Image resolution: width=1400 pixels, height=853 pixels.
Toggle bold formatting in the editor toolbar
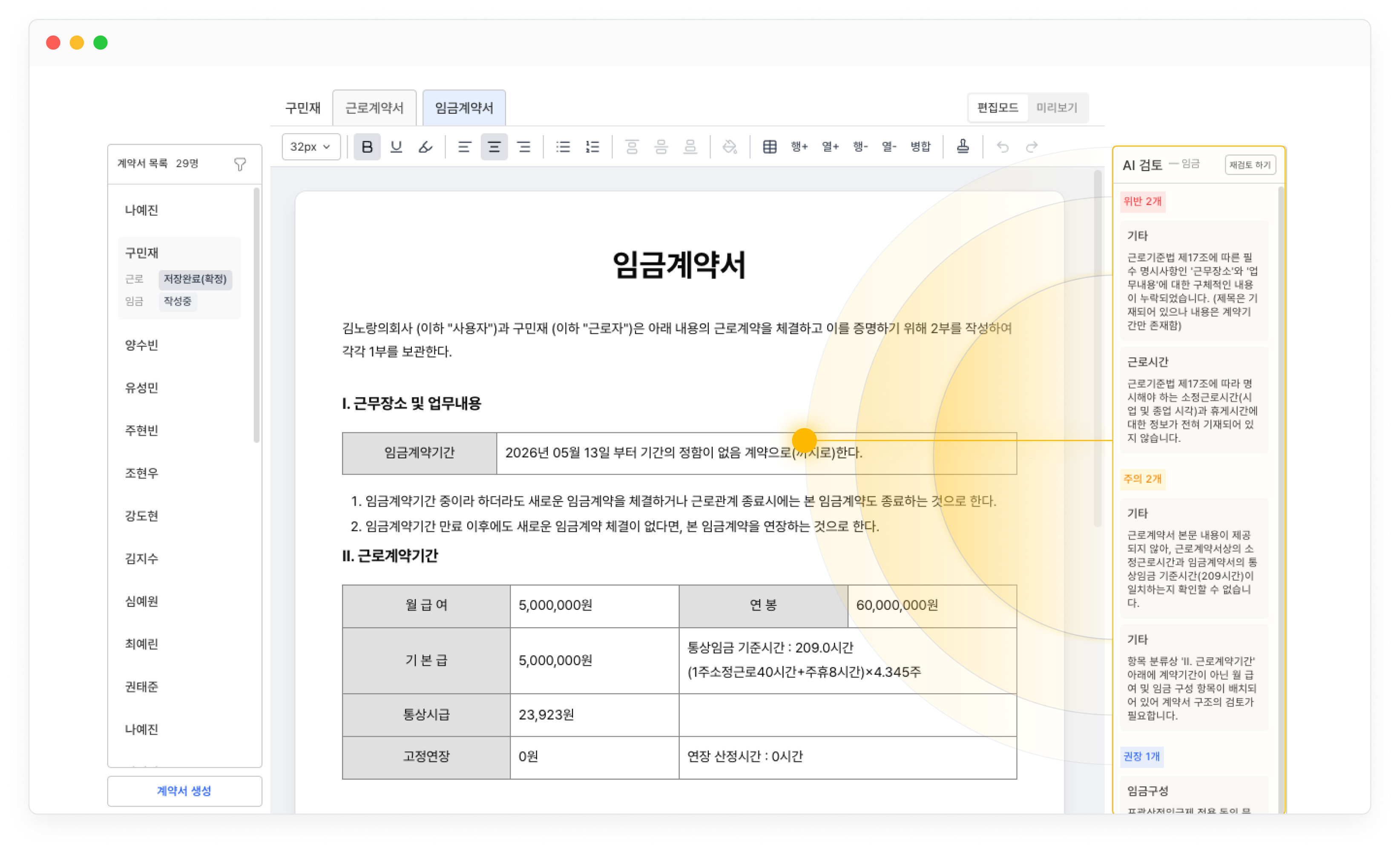(367, 147)
